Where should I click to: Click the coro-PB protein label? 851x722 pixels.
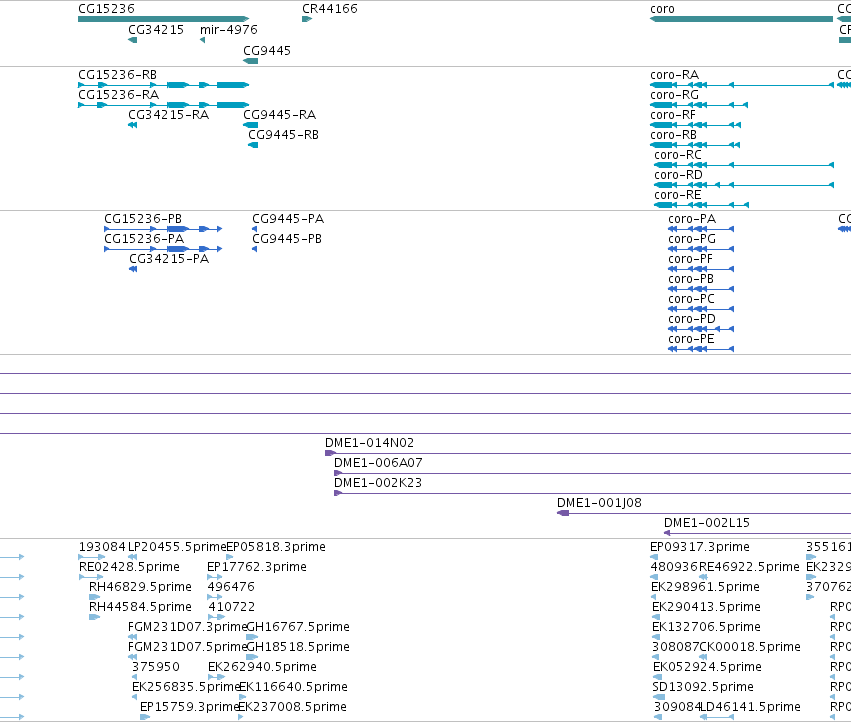pos(691,279)
